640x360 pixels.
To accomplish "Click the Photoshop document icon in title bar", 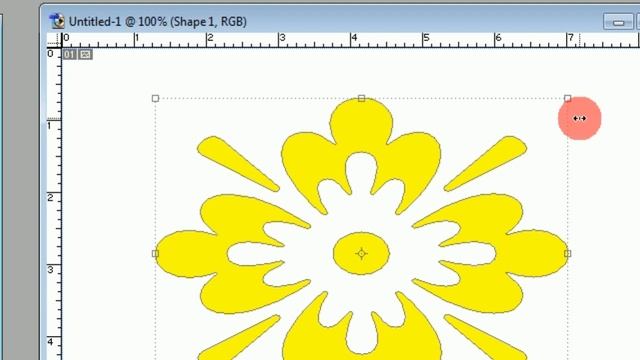I will pyautogui.click(x=57, y=21).
